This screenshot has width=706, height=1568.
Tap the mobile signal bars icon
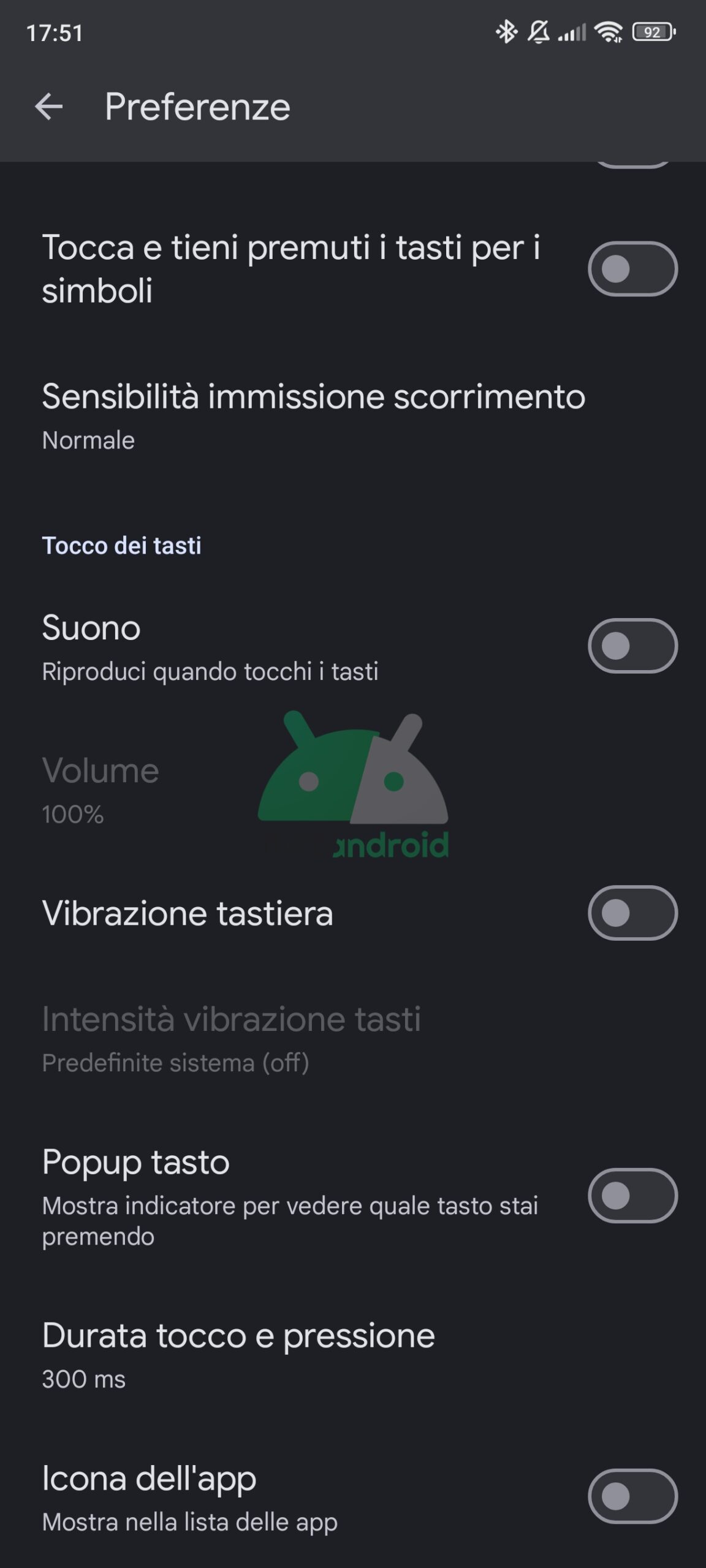coord(572,32)
